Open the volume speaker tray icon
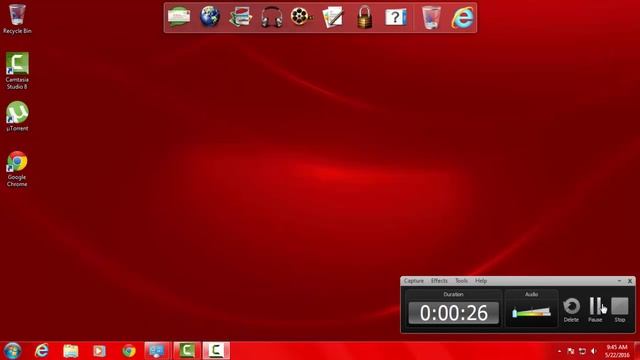The height and width of the screenshot is (360, 640). click(594, 351)
